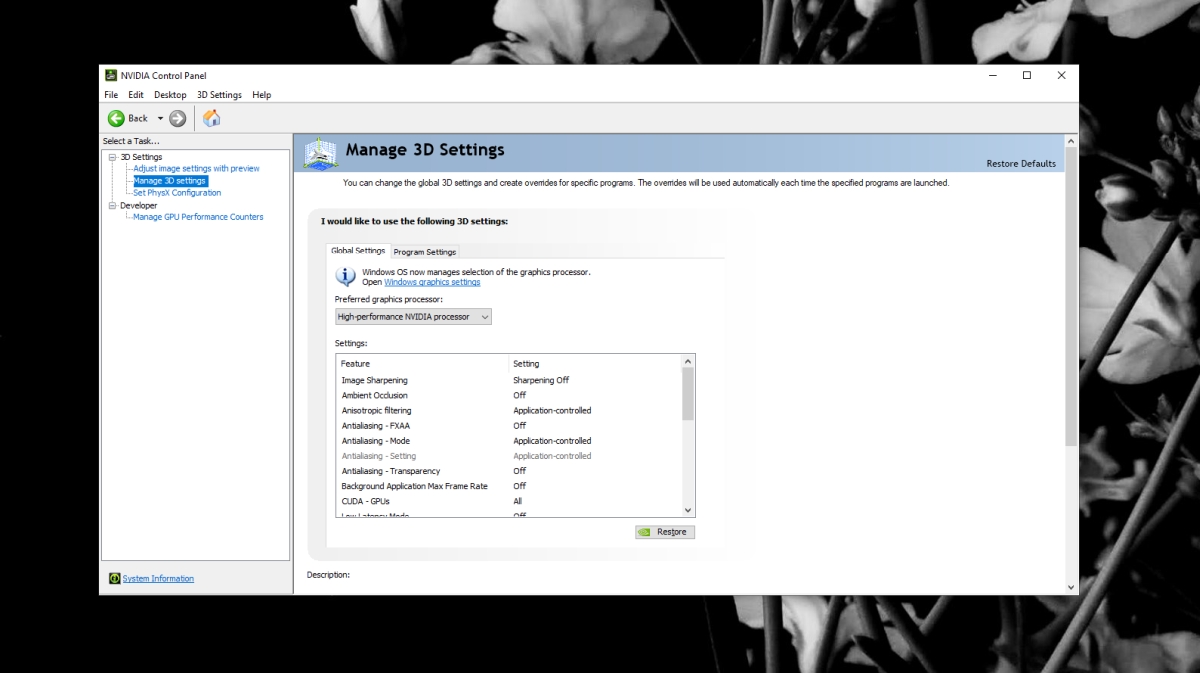Open the File menu

coord(111,95)
